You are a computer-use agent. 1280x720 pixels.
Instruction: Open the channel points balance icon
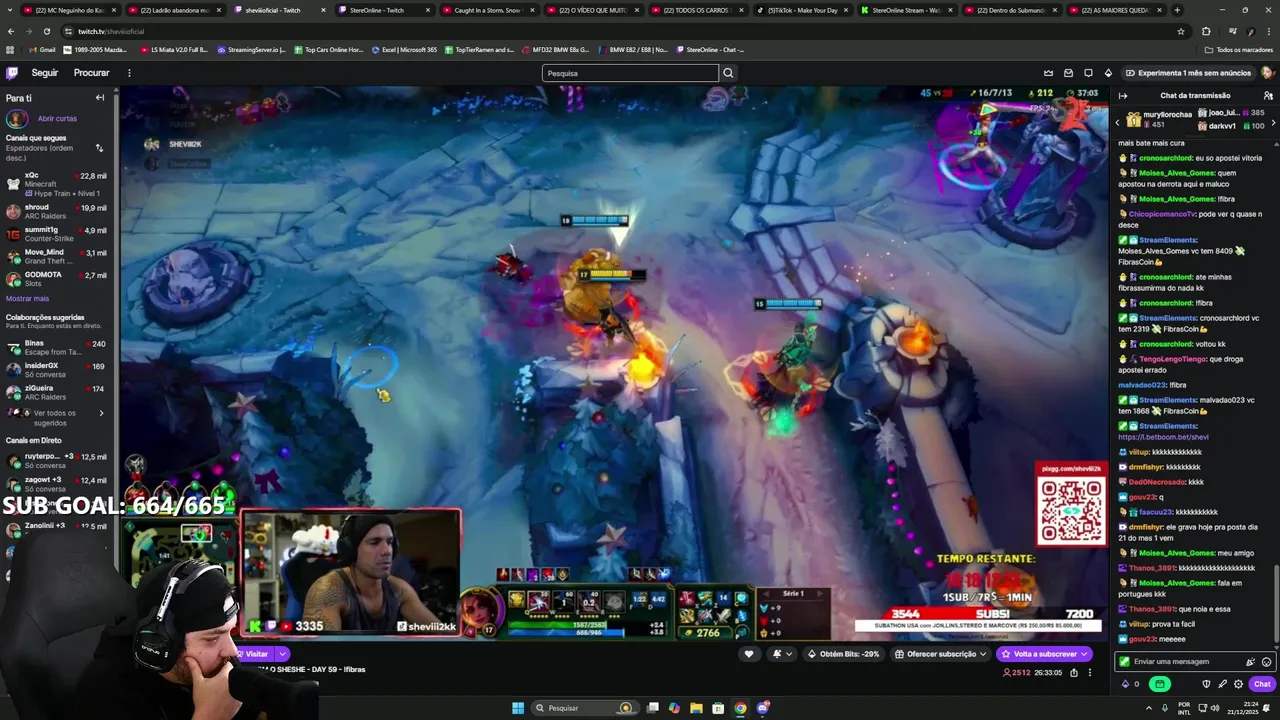pos(1130,684)
